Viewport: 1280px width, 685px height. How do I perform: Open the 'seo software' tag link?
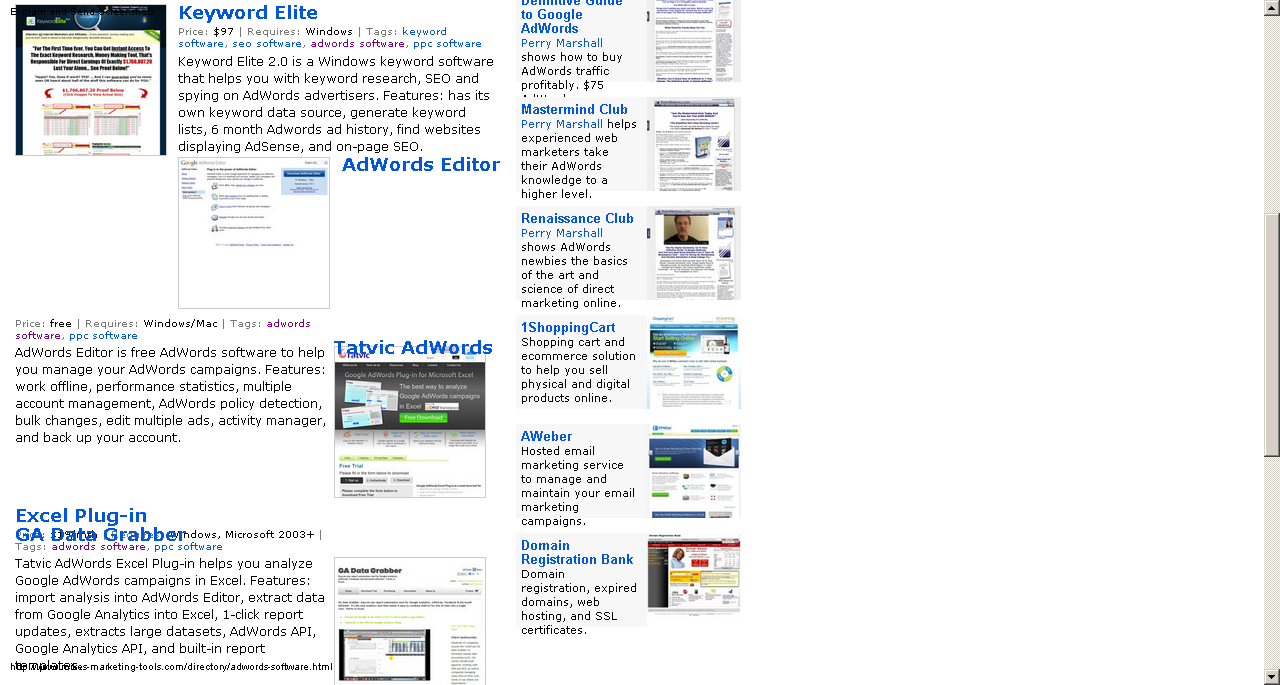pyautogui.click(x=267, y=44)
